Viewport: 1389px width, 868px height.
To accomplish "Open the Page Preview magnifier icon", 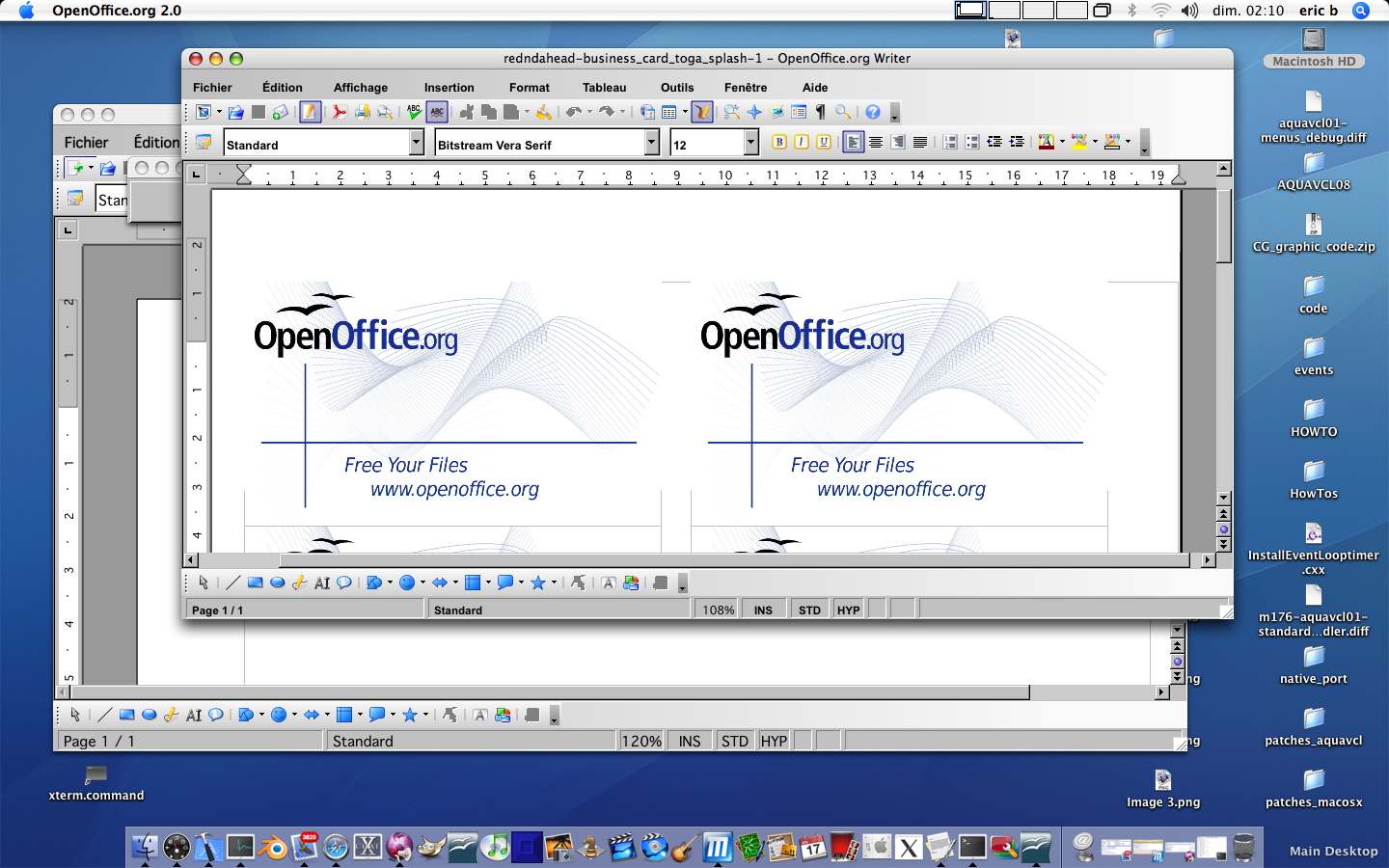I will 385,112.
